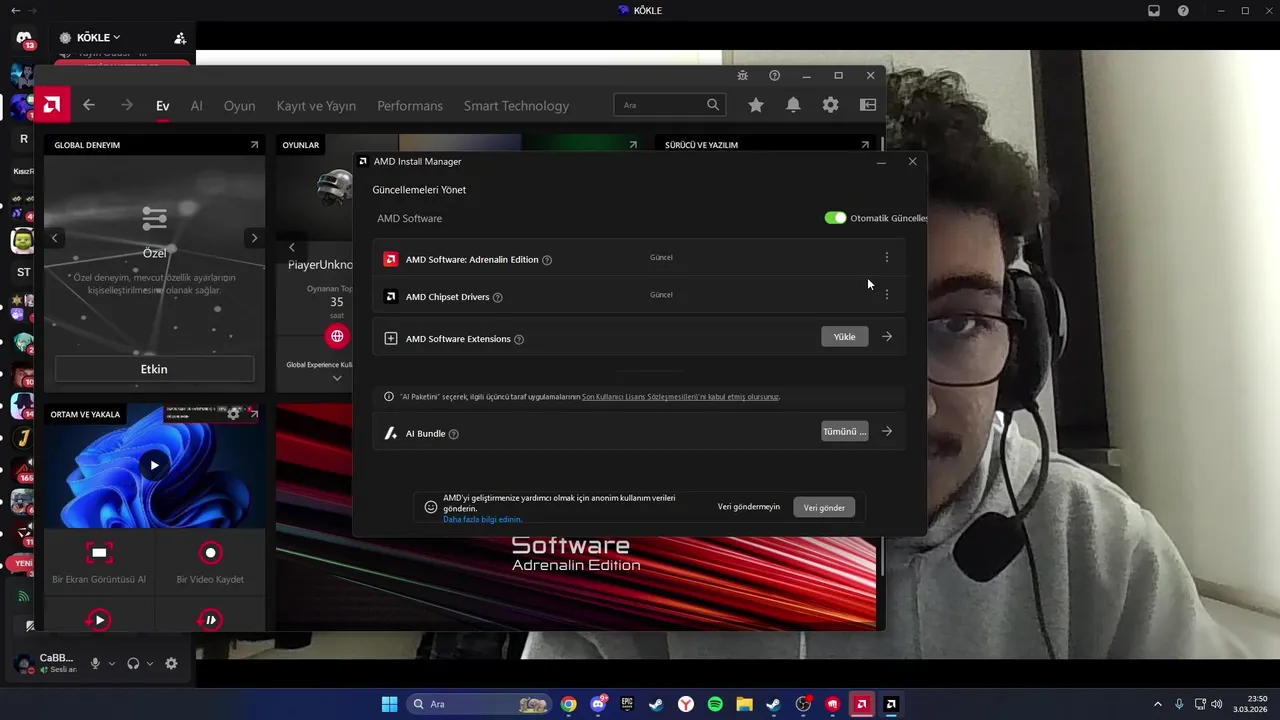Click the red globe icon under PlayerUnknown

pyautogui.click(x=337, y=336)
